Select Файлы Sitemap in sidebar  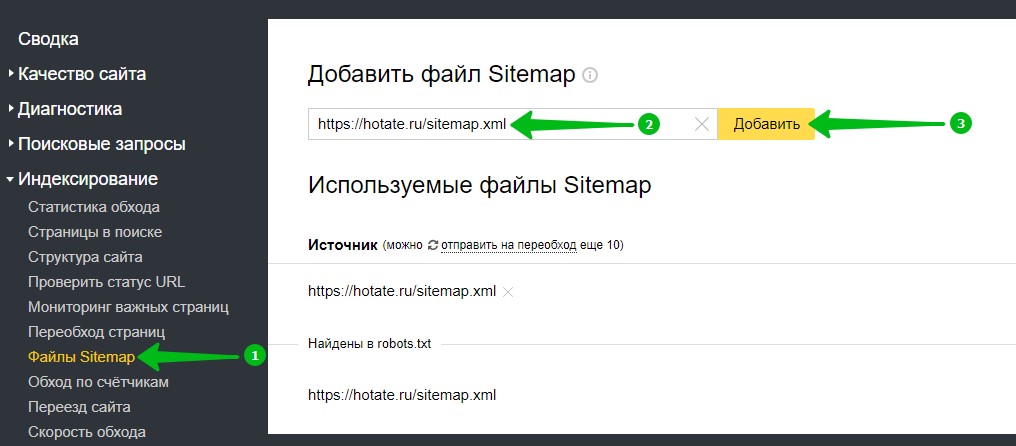[x=82, y=357]
